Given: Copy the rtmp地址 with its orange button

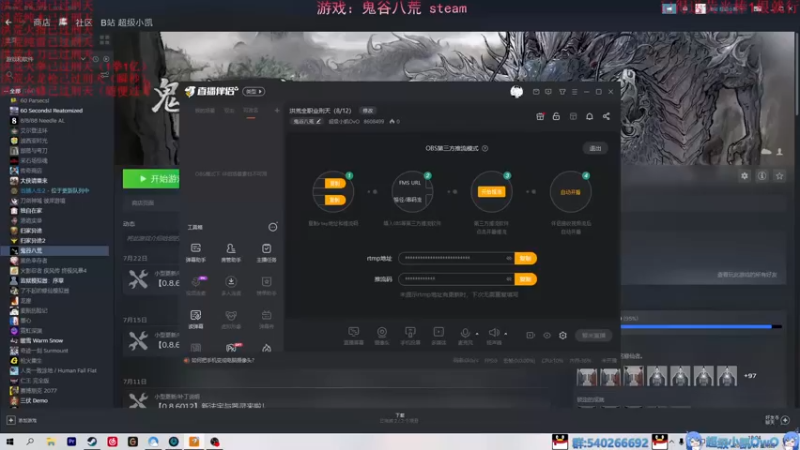Looking at the screenshot, I should pos(526,258).
